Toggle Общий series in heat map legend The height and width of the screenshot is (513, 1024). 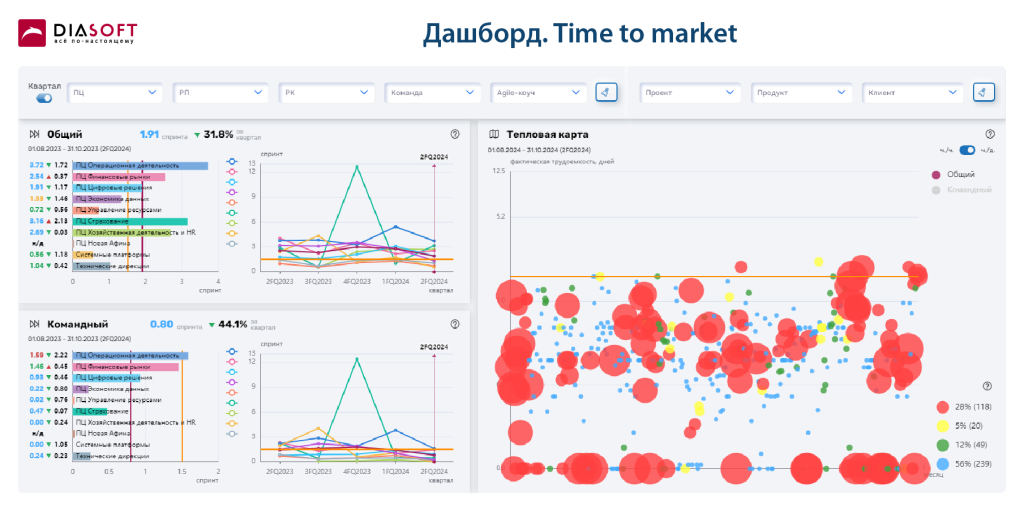[953, 174]
